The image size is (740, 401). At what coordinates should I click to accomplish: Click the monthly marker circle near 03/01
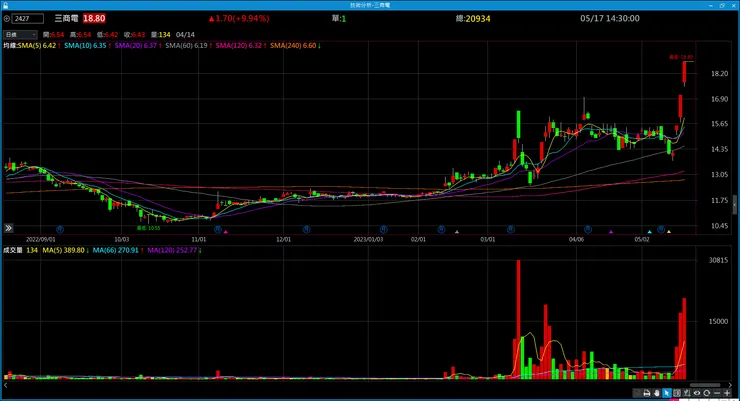pos(511,230)
